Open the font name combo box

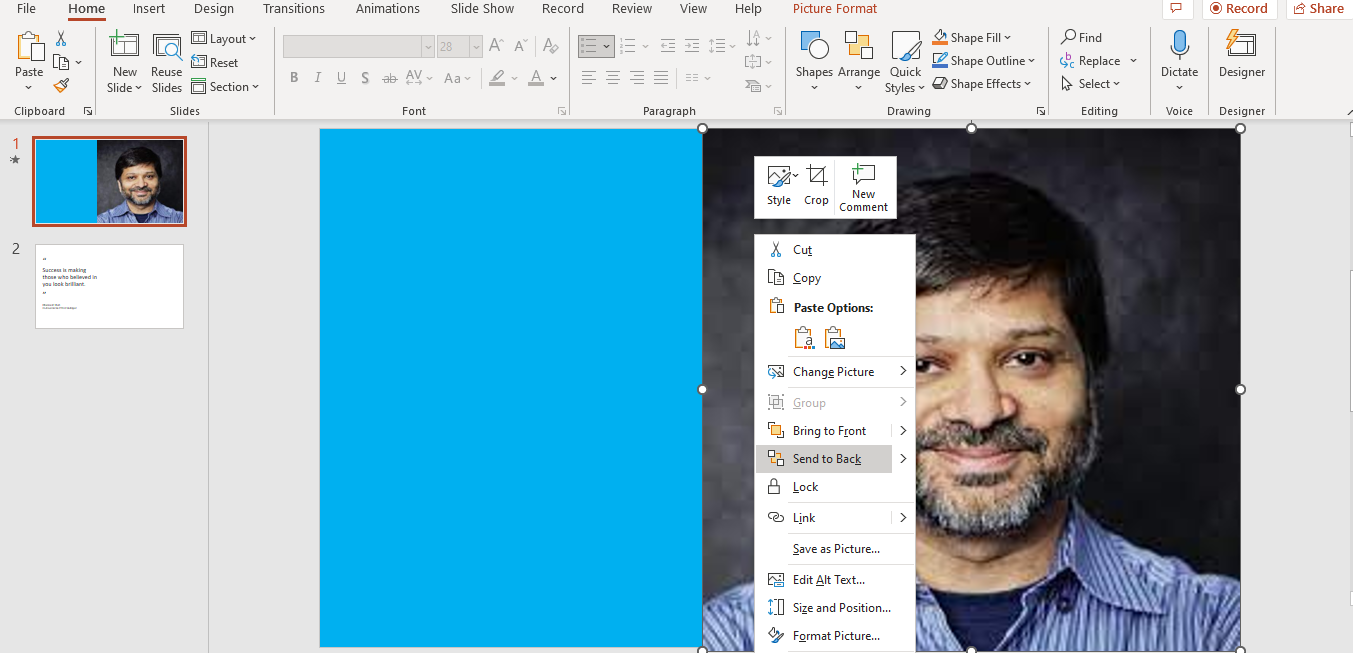359,46
